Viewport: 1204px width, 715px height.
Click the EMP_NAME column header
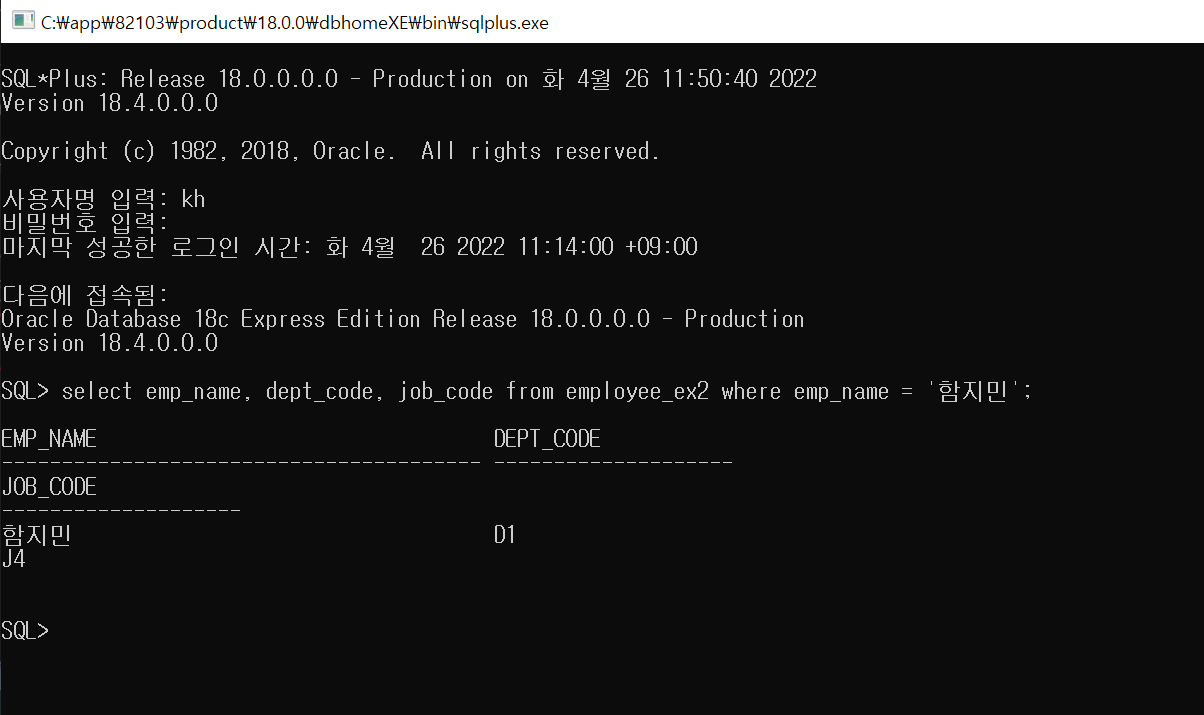pos(49,439)
